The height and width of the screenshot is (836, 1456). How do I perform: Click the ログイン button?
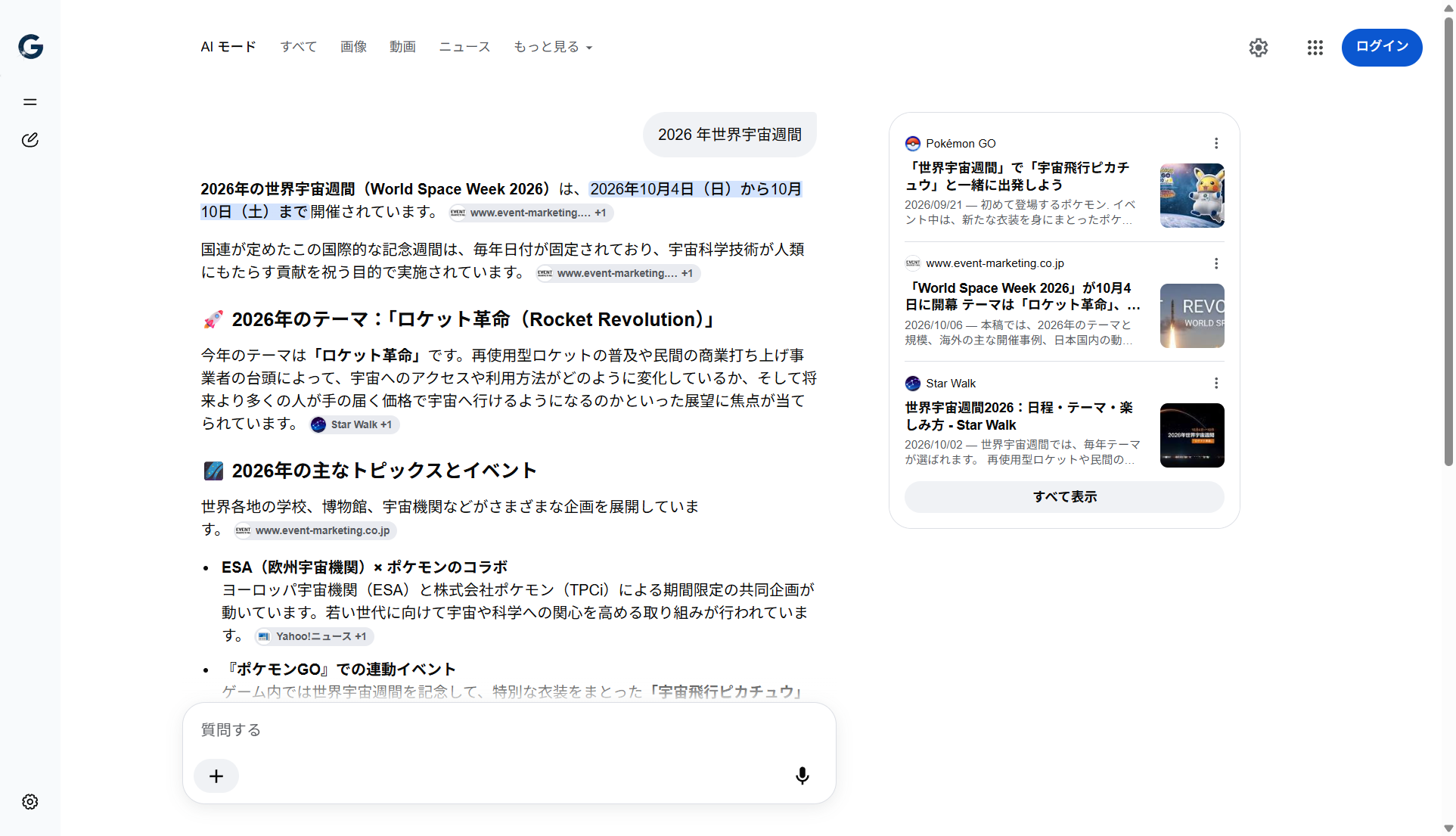click(x=1382, y=47)
